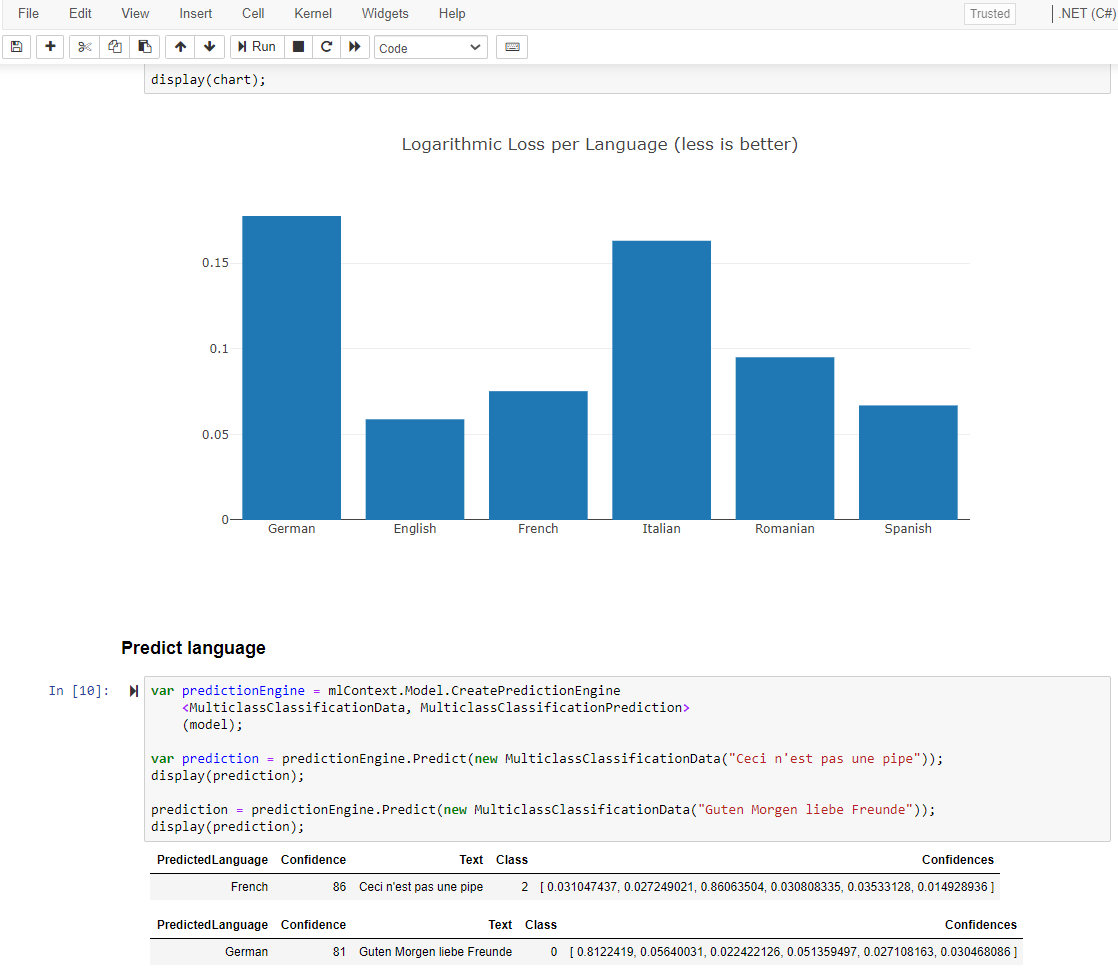1118x972 pixels.
Task: Open the Cell menu
Action: point(253,14)
